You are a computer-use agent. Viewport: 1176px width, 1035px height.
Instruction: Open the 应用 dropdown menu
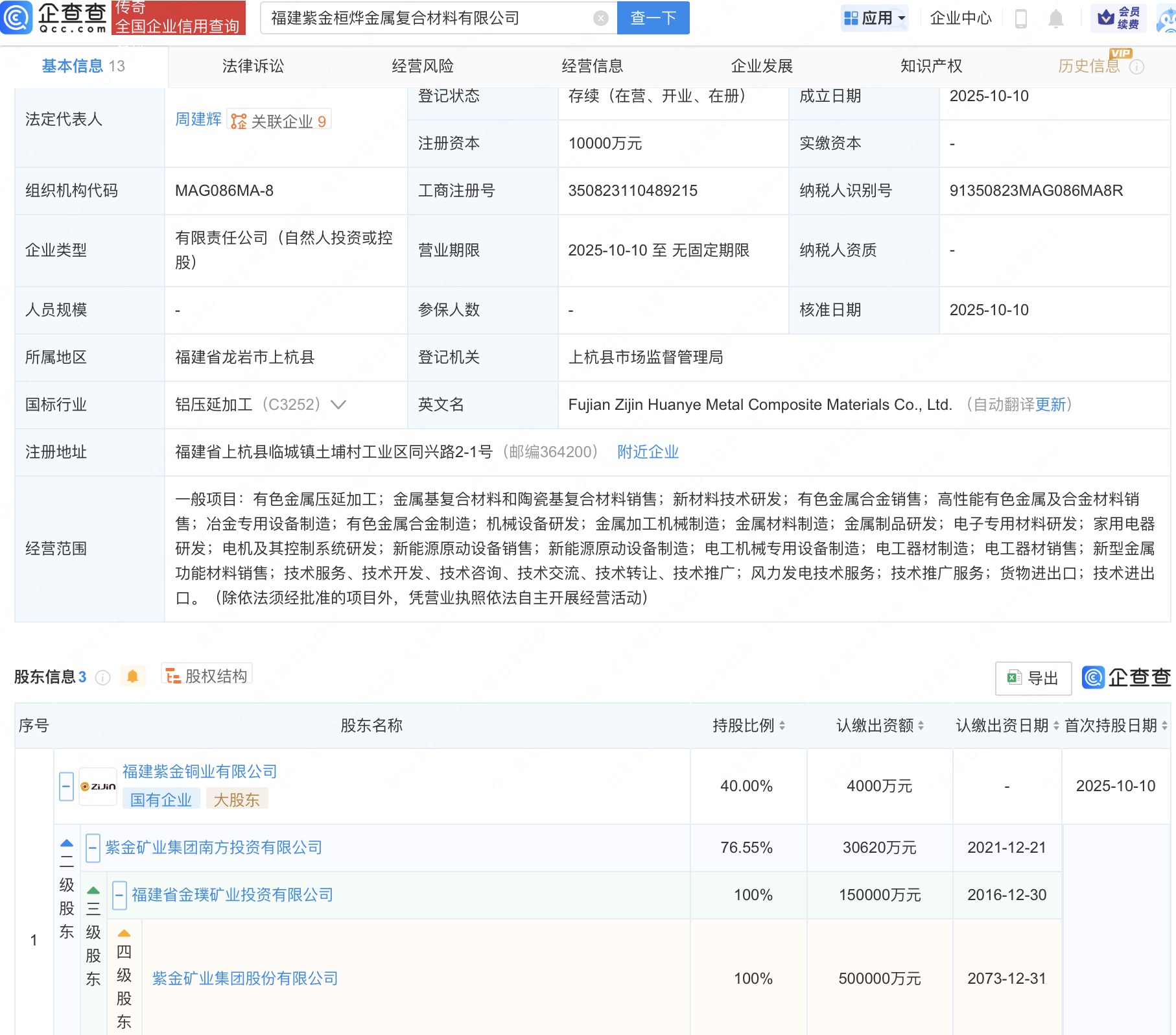[x=875, y=18]
